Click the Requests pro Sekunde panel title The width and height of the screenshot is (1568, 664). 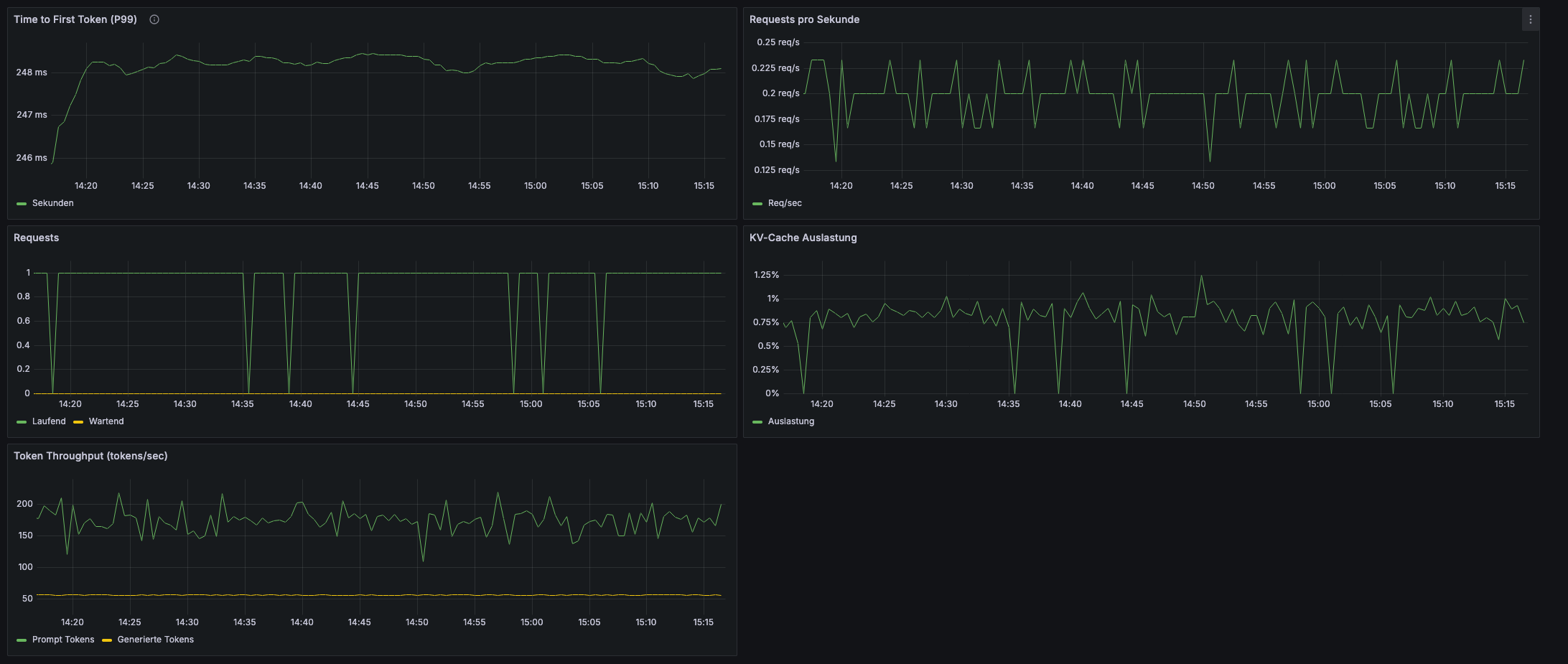click(x=803, y=19)
